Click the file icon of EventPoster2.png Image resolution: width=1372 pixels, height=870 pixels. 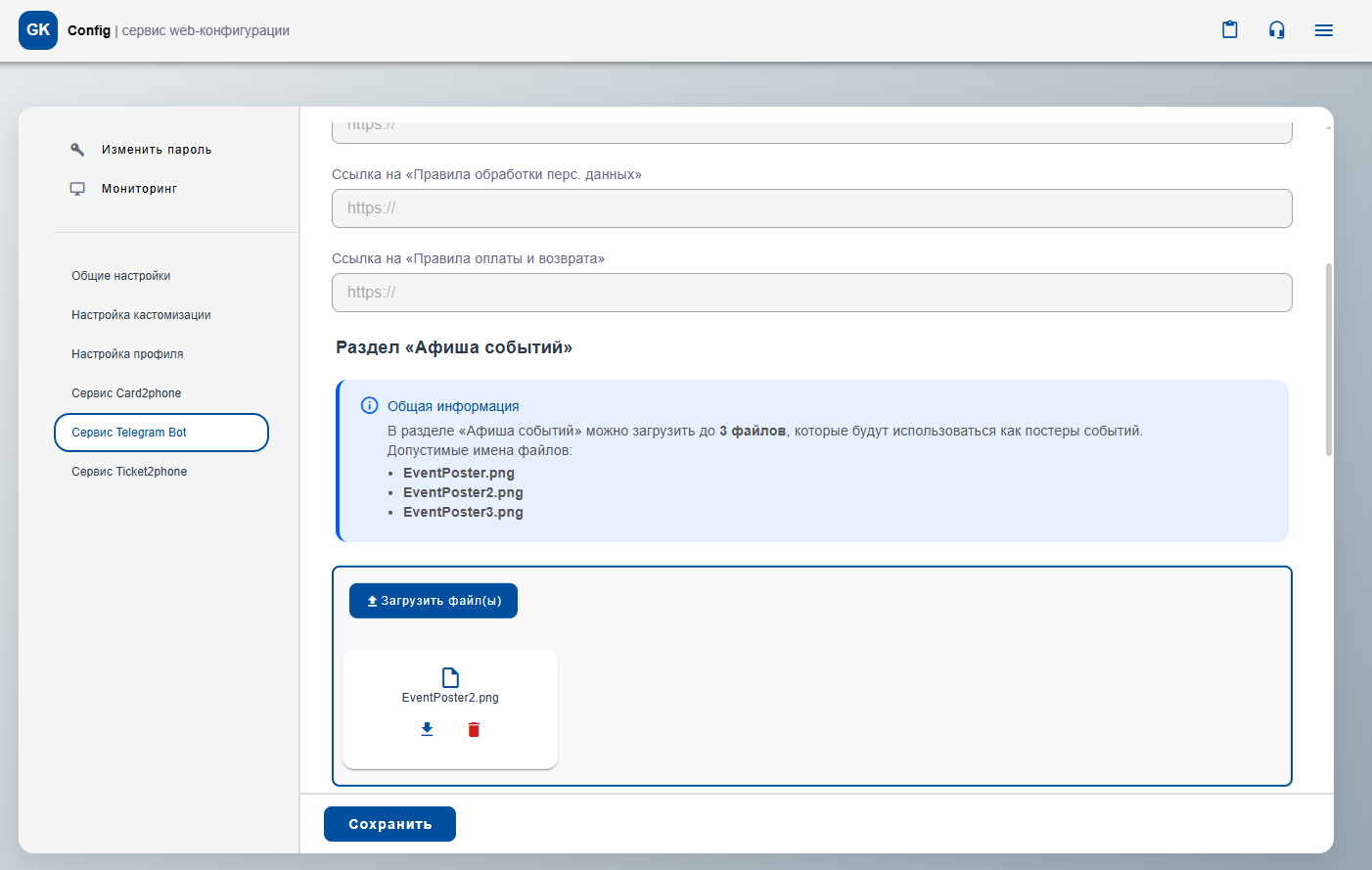coord(450,677)
